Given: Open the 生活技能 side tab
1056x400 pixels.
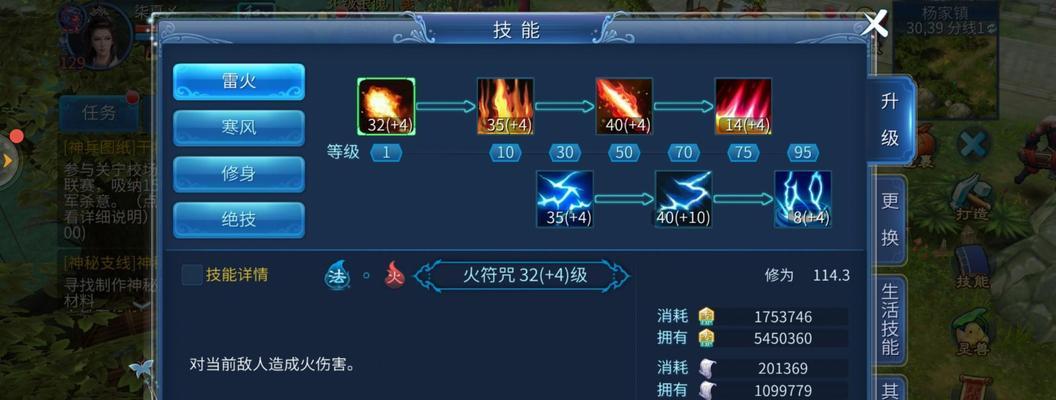Looking at the screenshot, I should tap(890, 320).
